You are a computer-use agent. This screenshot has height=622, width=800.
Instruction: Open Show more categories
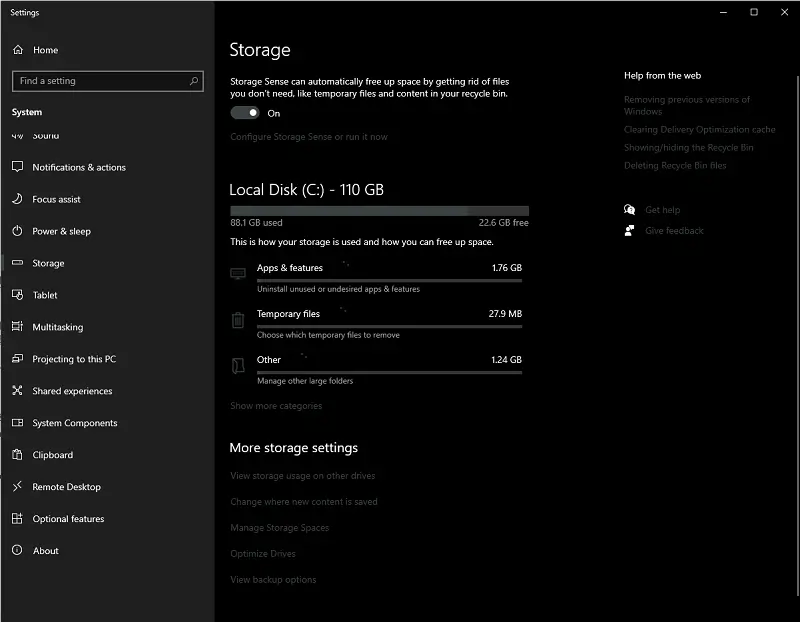pos(276,405)
